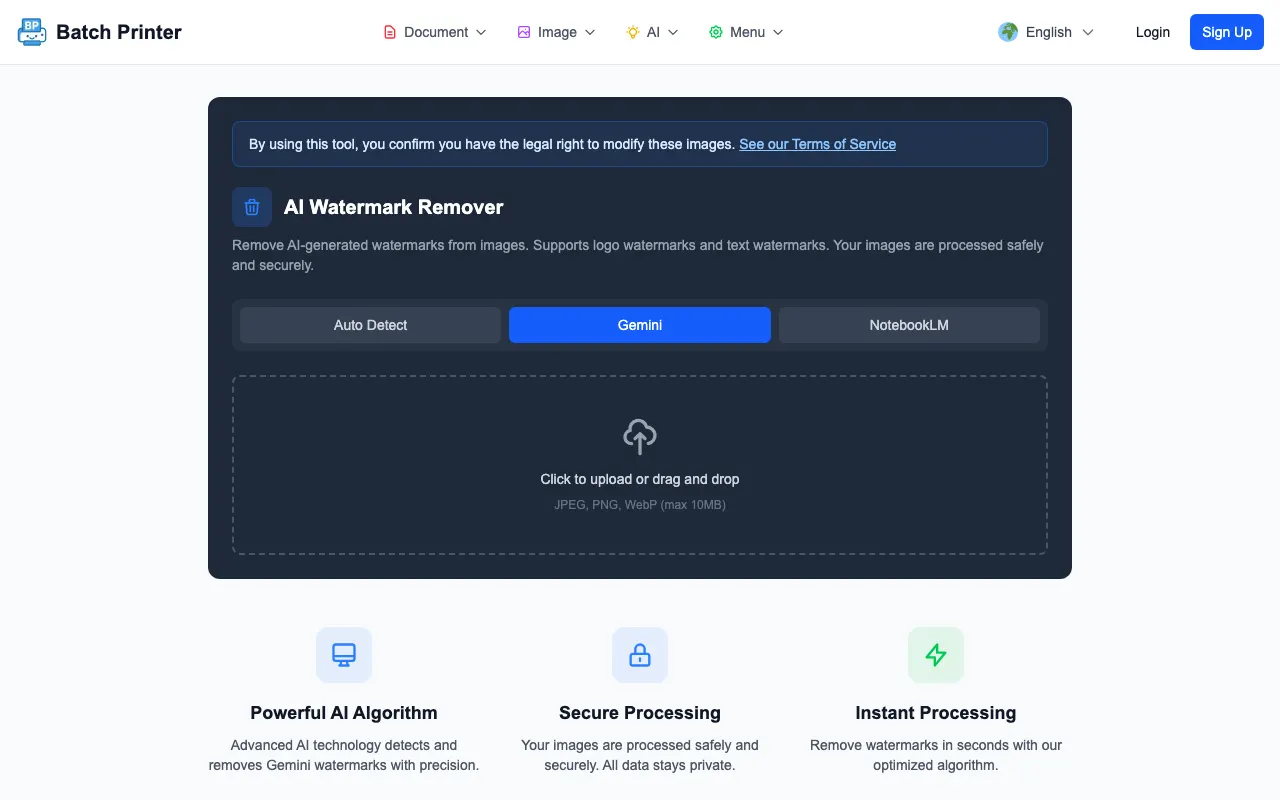Click the cloud upload icon
The image size is (1280, 800).
pos(640,436)
